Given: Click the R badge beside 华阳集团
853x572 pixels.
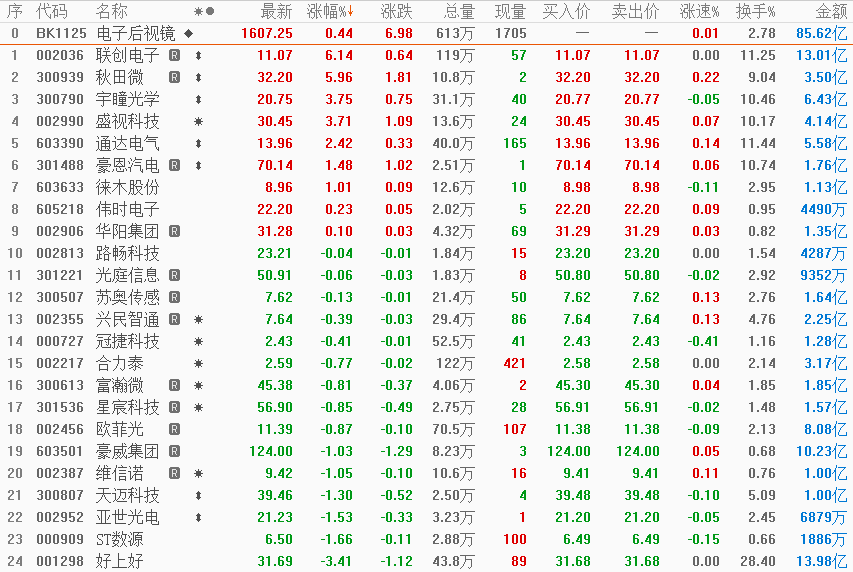Looking at the screenshot, I should 174,231.
